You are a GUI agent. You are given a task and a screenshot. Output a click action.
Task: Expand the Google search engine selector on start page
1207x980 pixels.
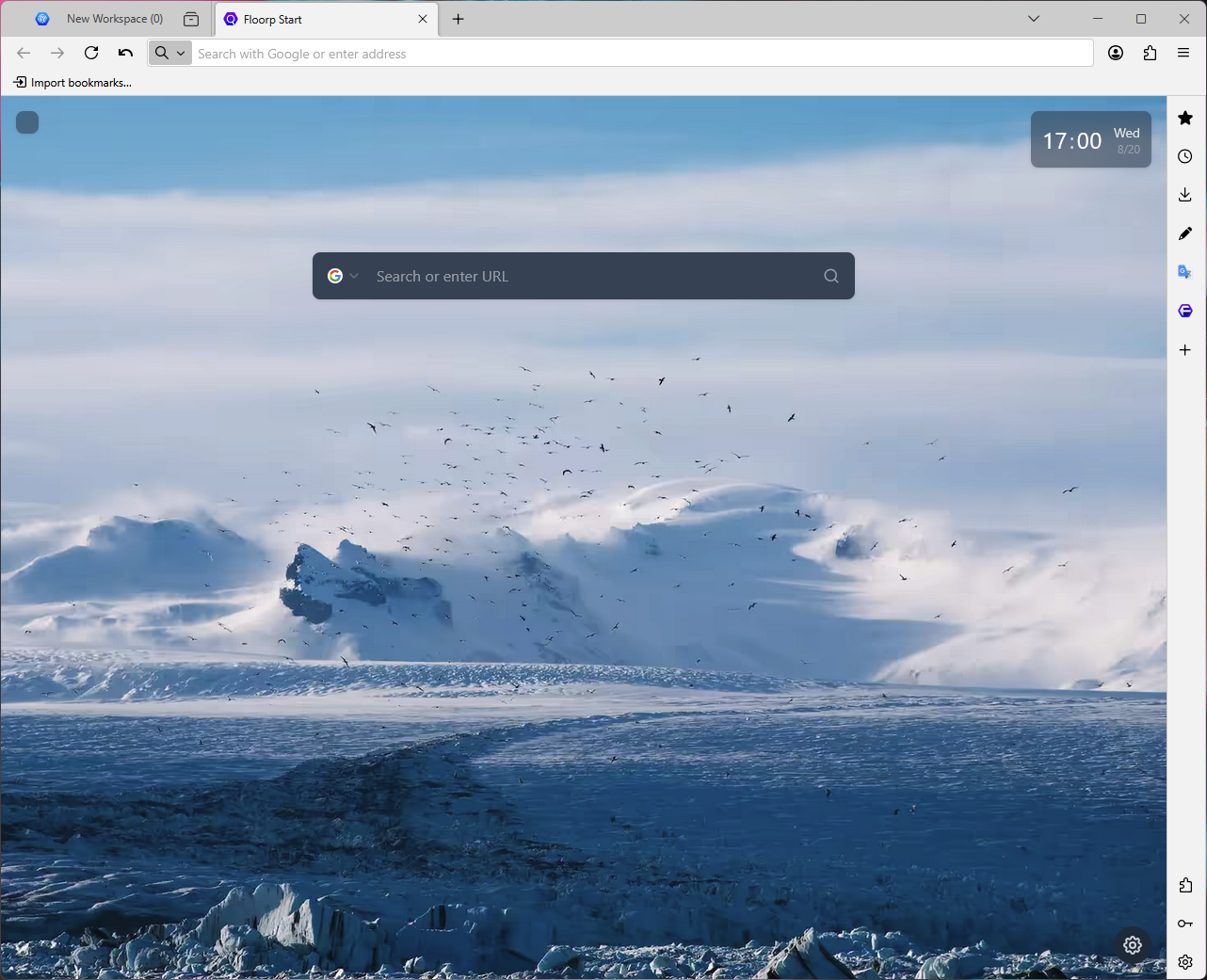pyautogui.click(x=344, y=276)
